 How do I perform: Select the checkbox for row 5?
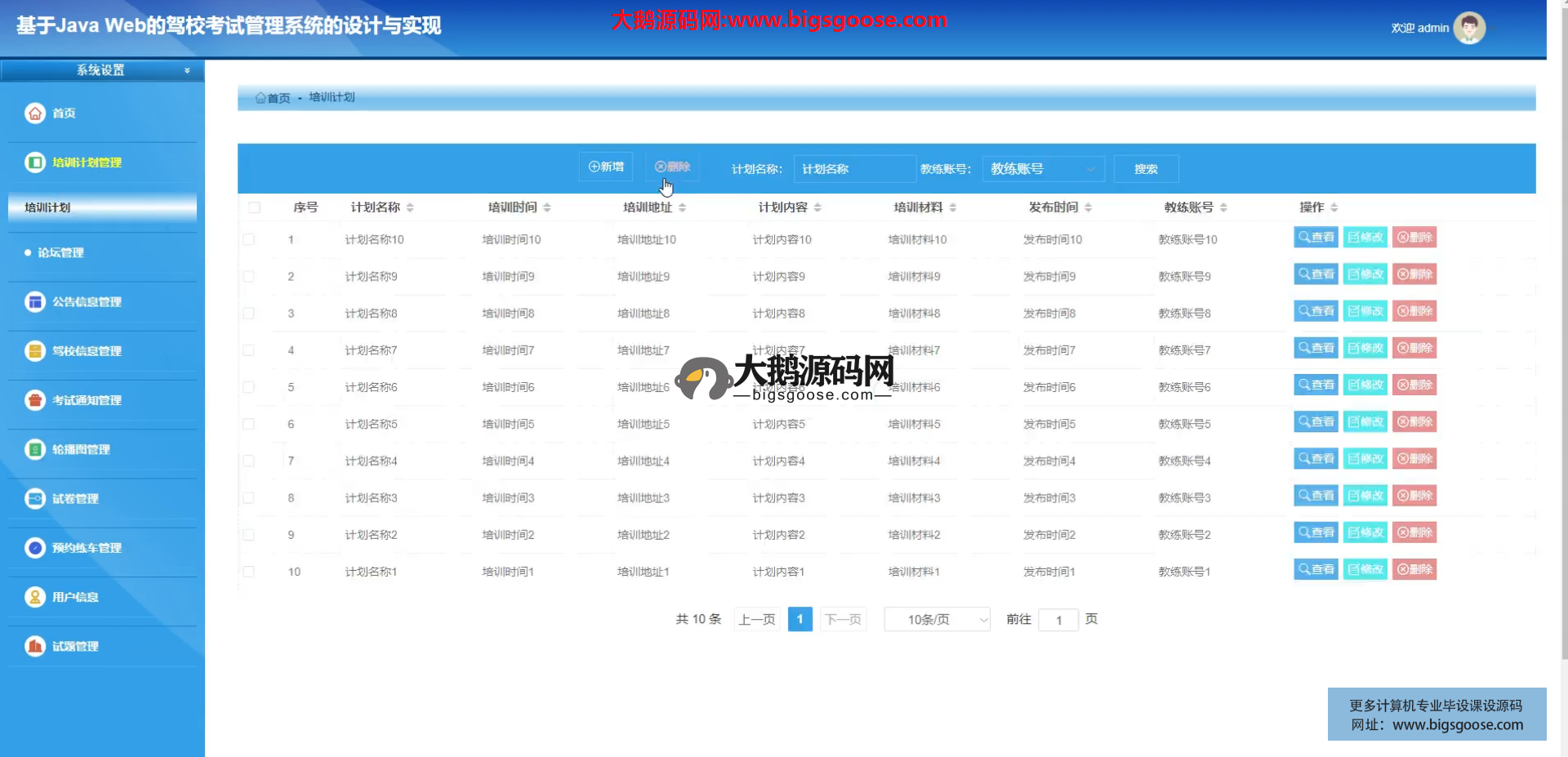click(x=249, y=387)
